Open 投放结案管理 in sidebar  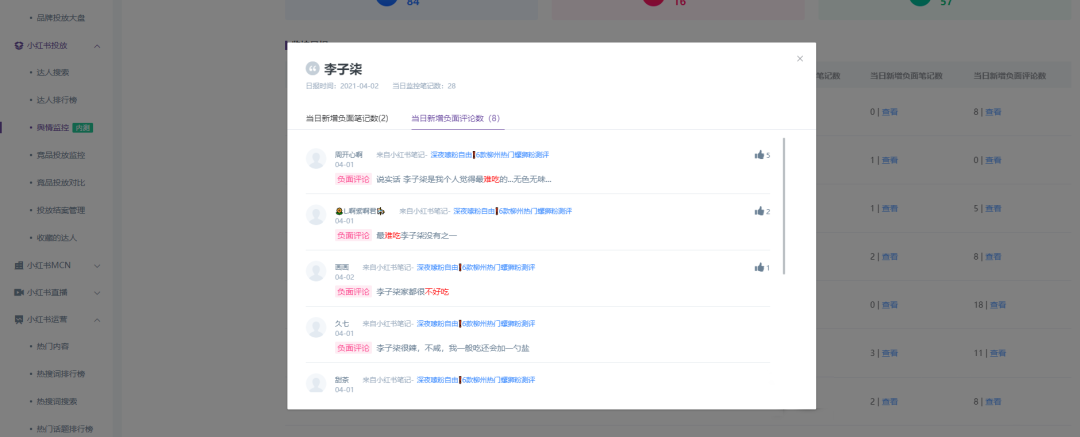61,210
